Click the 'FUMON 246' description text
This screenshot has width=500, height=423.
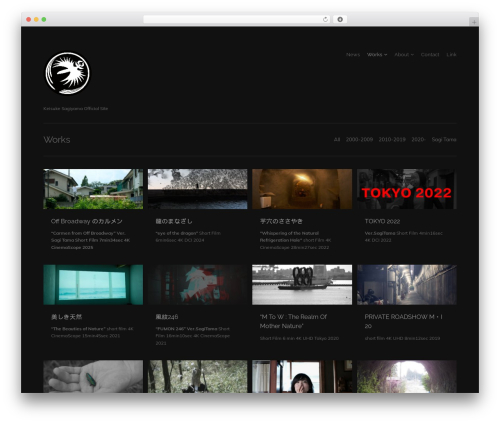pos(193,336)
